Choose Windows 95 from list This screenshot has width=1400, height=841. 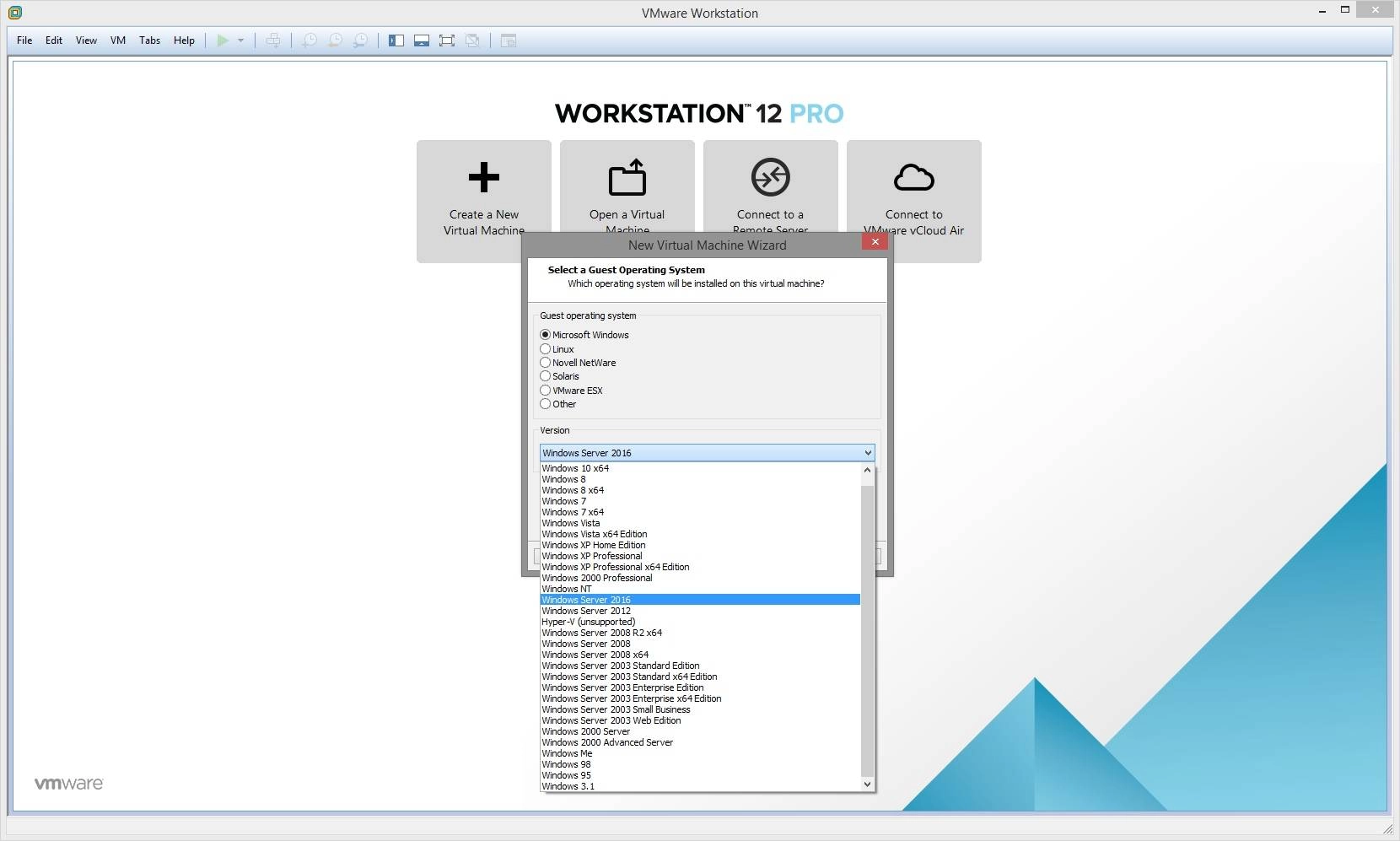[x=700, y=775]
